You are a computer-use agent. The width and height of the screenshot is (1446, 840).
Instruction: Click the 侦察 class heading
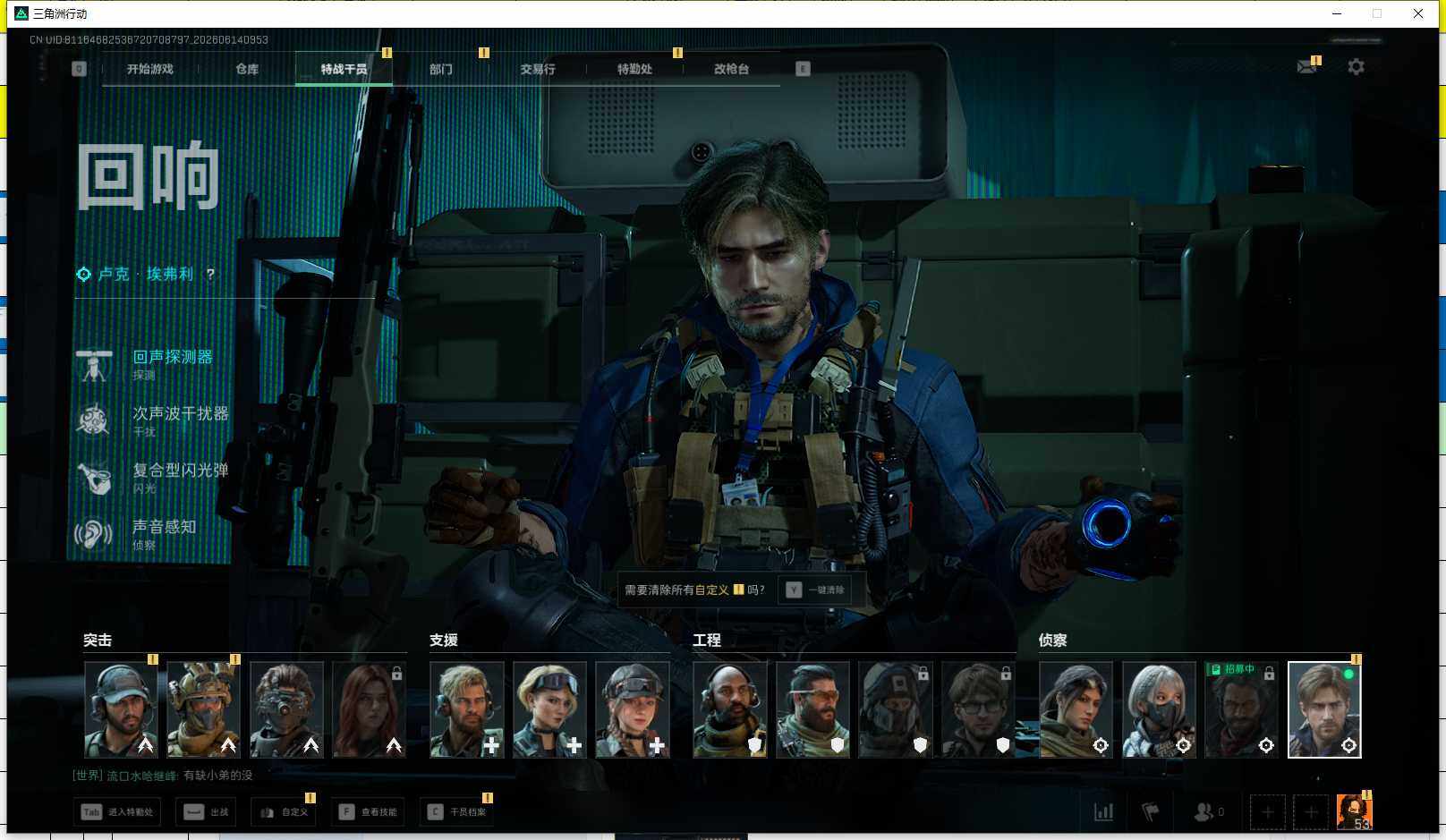[x=1053, y=641]
